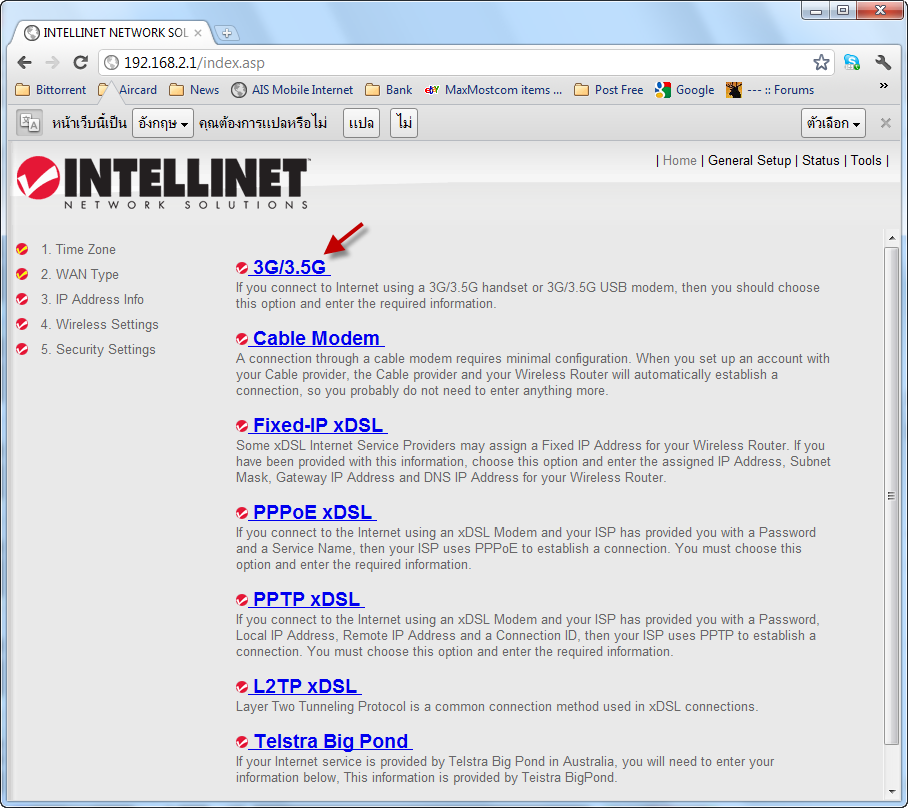Choose the 3G/3.5G WAN type link
This screenshot has height=808, width=908.
[290, 267]
